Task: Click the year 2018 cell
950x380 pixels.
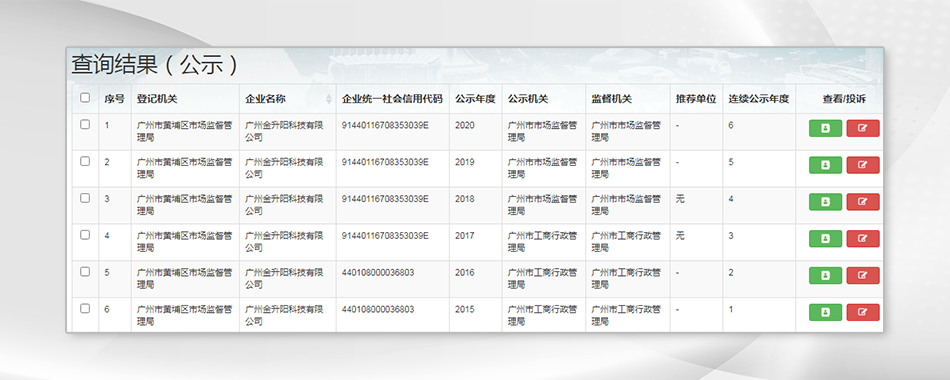Action: [x=465, y=199]
